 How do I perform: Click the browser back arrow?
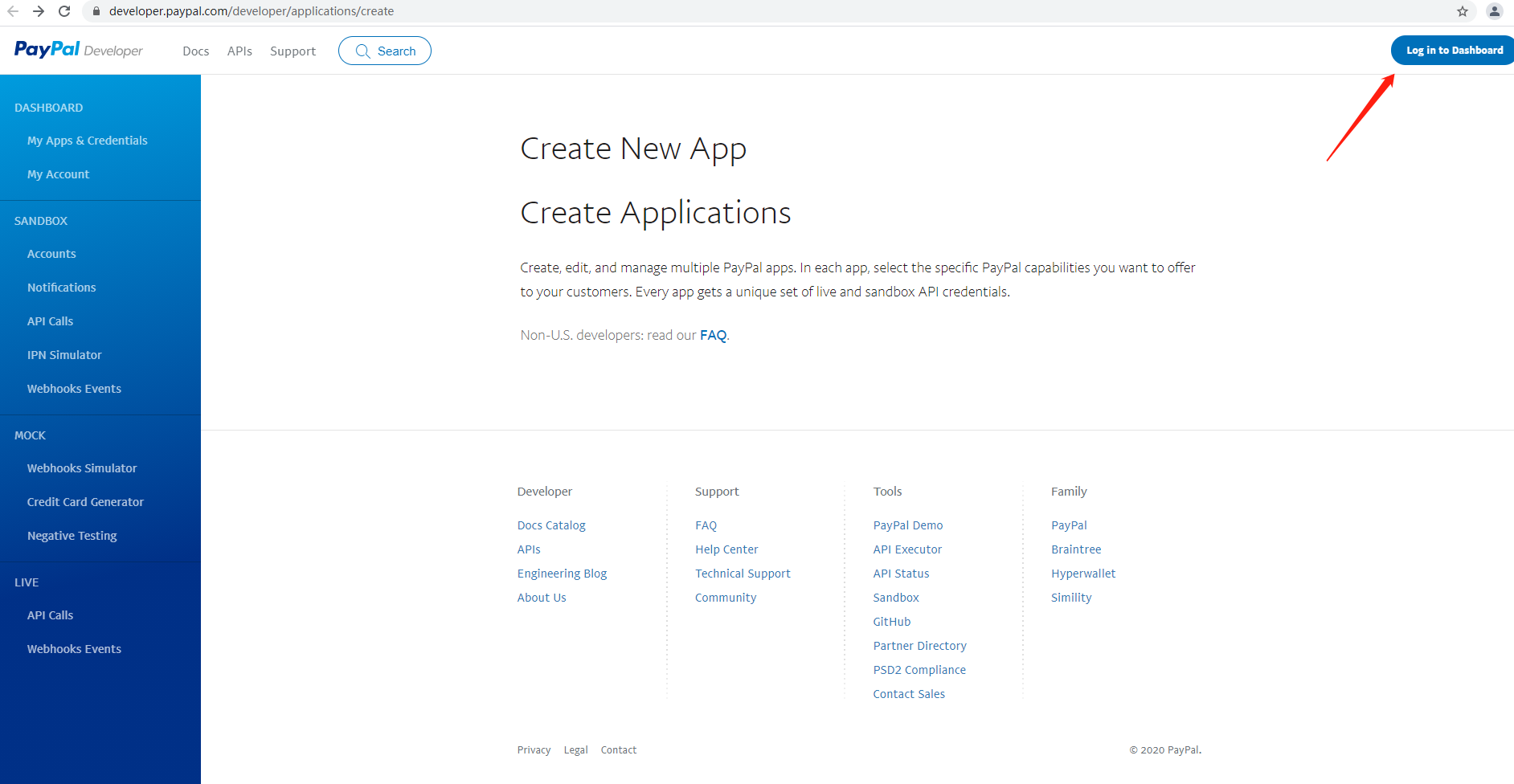(13, 11)
